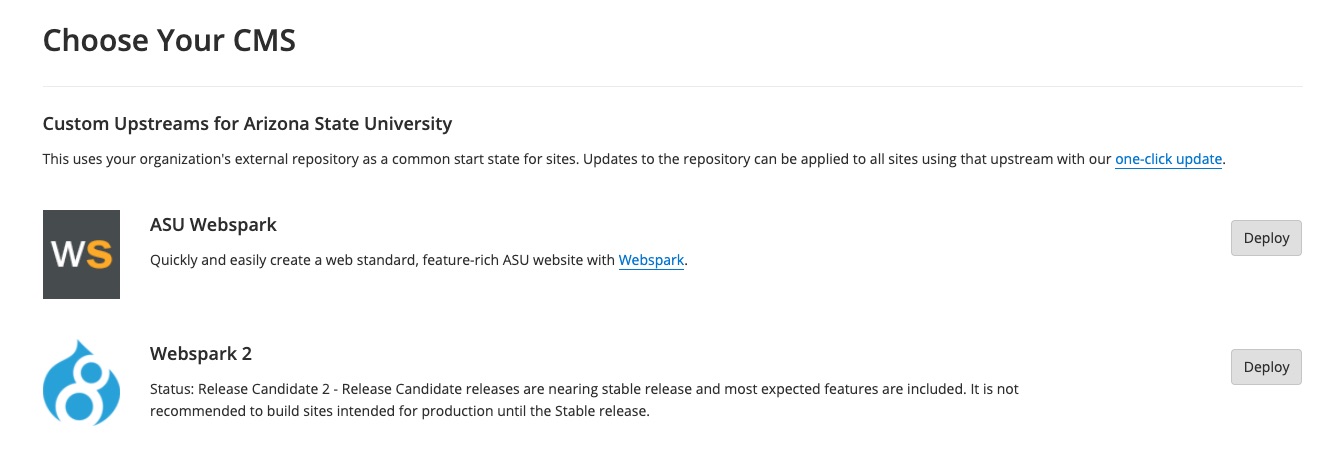
Task: Follow the Webspark hyperlink in description
Action: 652,260
